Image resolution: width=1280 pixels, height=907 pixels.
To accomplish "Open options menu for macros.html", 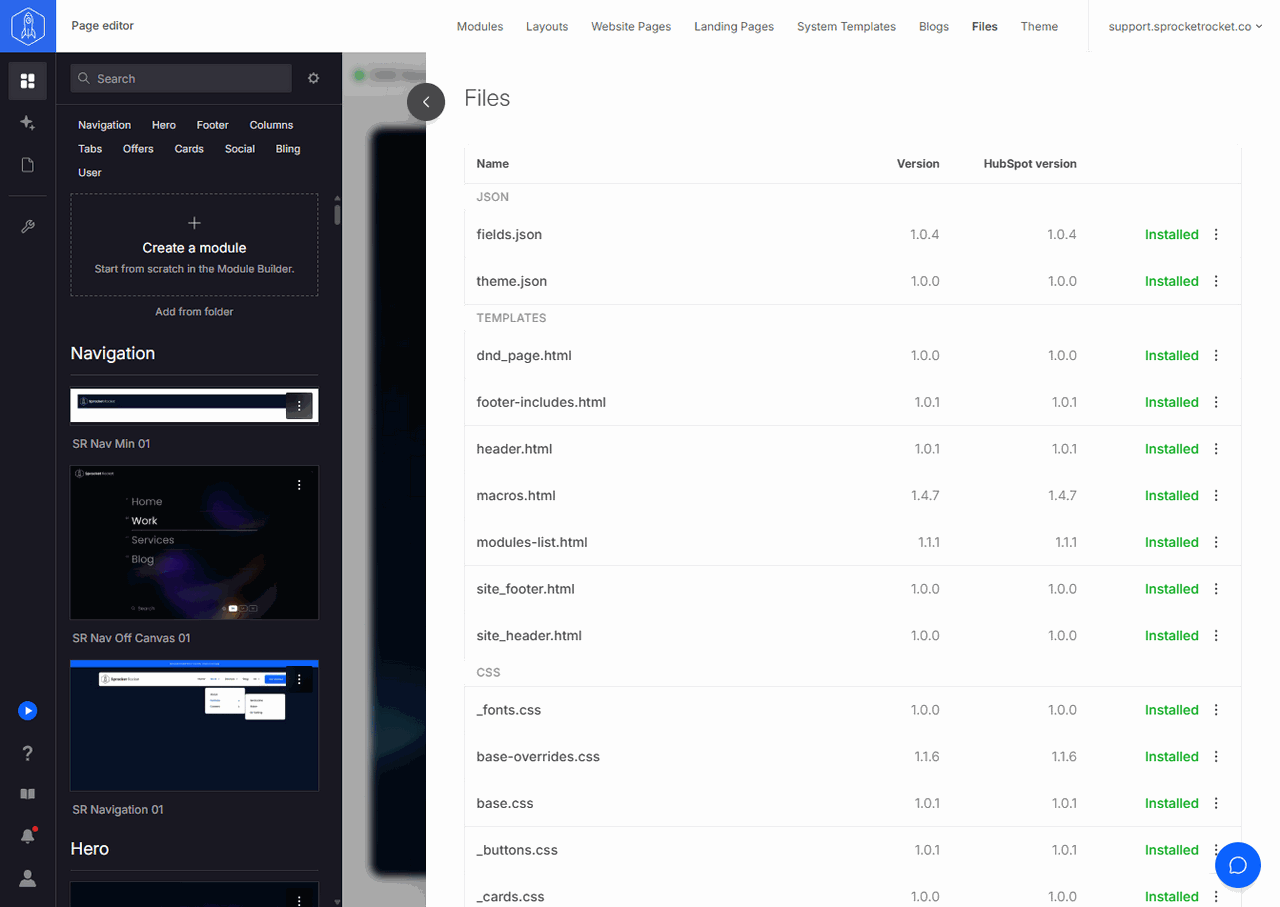I will (x=1216, y=495).
